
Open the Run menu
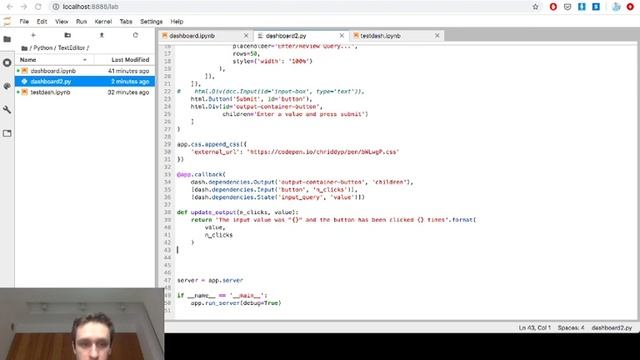point(81,21)
